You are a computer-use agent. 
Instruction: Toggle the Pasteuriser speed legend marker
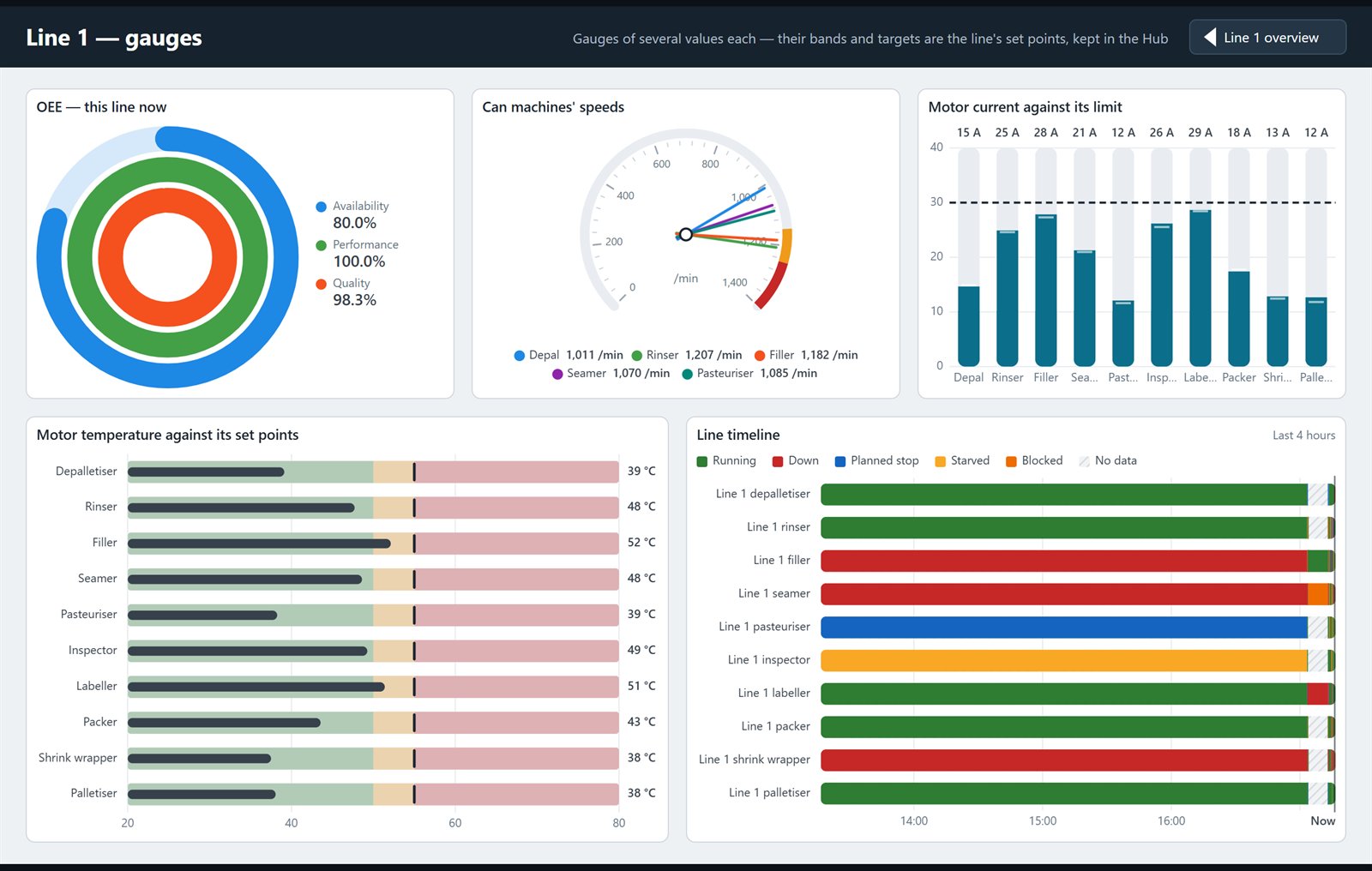[x=688, y=374]
